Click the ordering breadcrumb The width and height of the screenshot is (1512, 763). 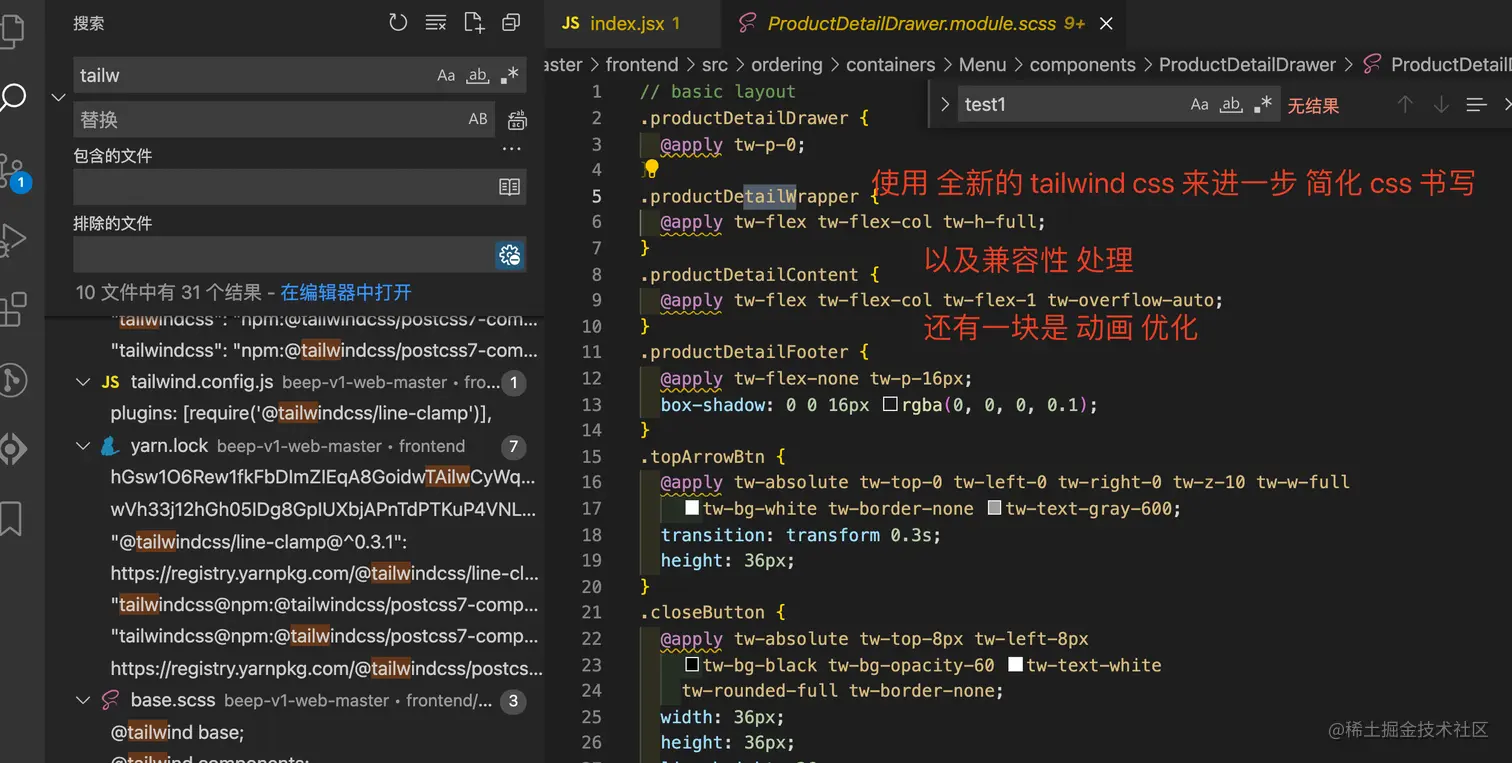tap(787, 65)
